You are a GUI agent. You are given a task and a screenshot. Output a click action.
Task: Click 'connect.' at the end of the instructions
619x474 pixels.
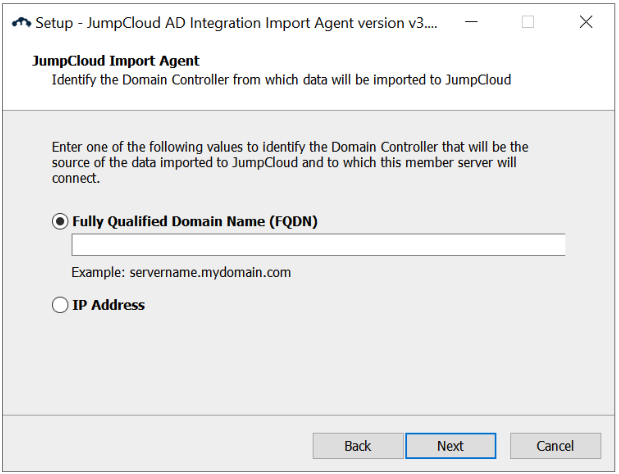[x=77, y=179]
